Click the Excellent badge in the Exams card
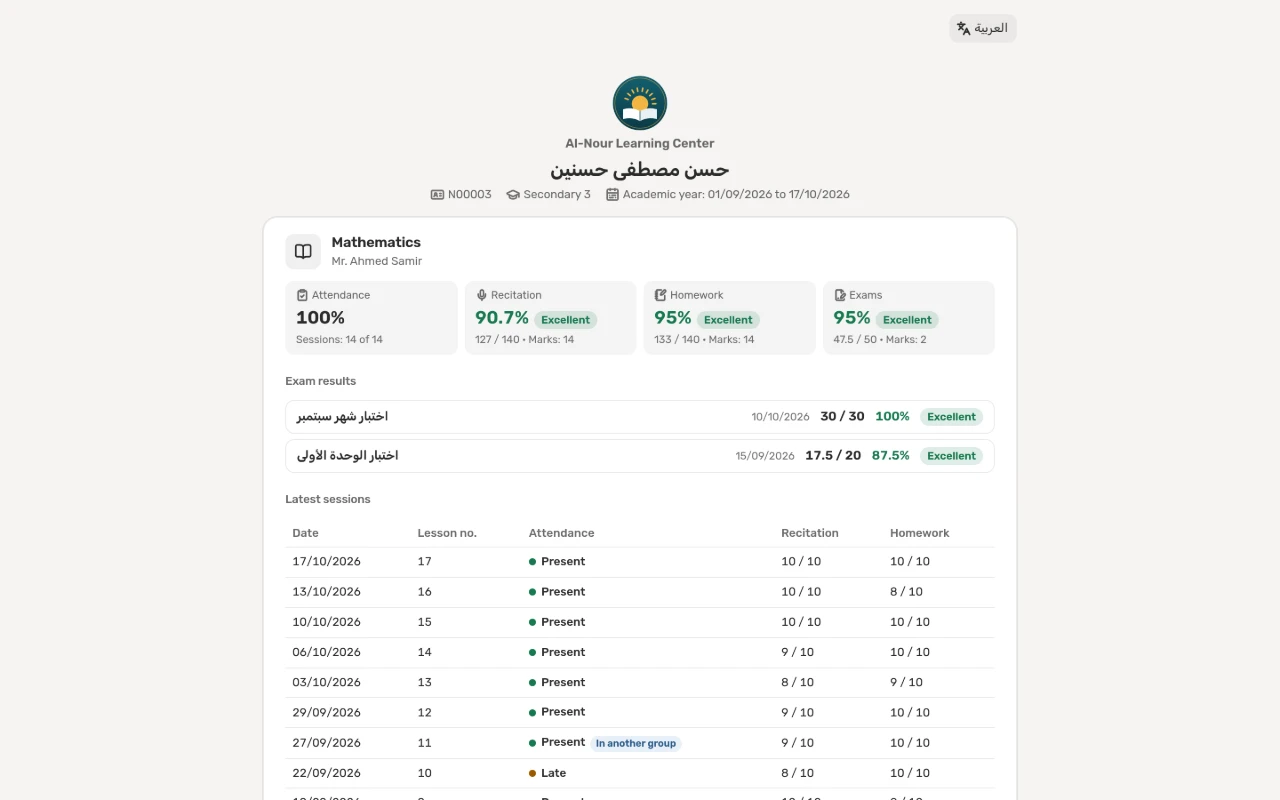The image size is (1280, 800). (x=907, y=320)
